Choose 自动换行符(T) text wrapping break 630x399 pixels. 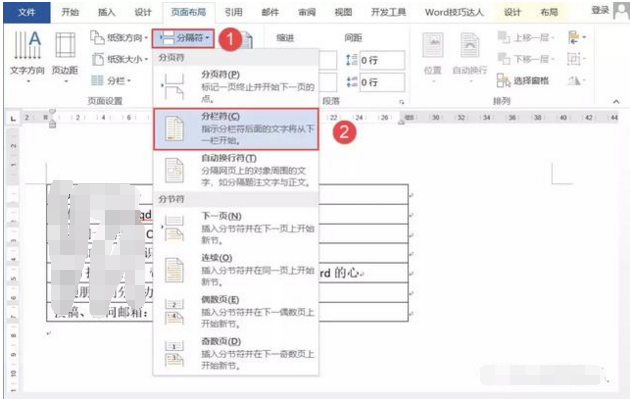click(x=236, y=170)
